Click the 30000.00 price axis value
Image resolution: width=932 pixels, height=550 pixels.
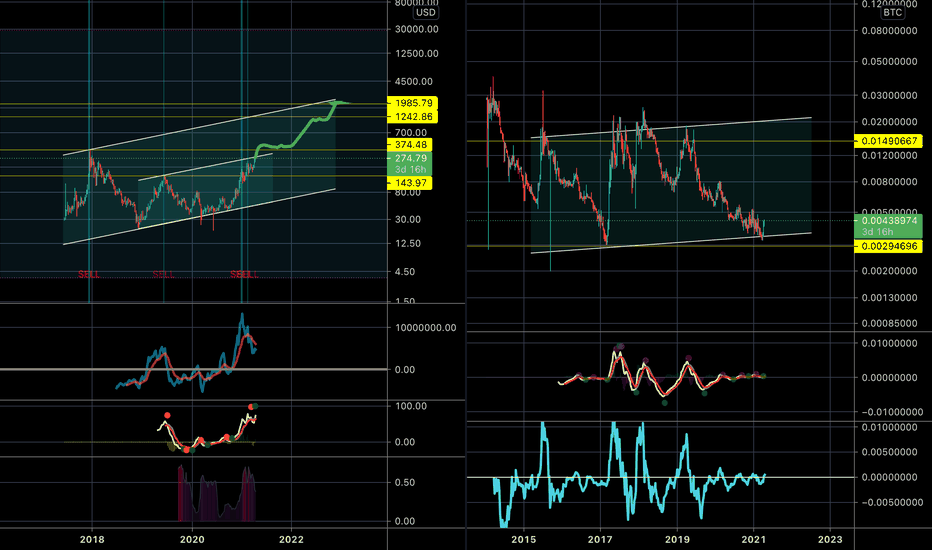click(417, 29)
